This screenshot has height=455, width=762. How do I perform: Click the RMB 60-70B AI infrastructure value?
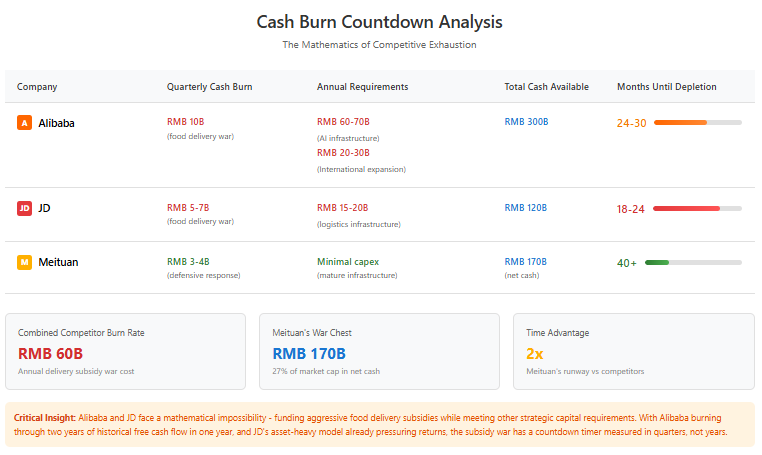tap(343, 122)
